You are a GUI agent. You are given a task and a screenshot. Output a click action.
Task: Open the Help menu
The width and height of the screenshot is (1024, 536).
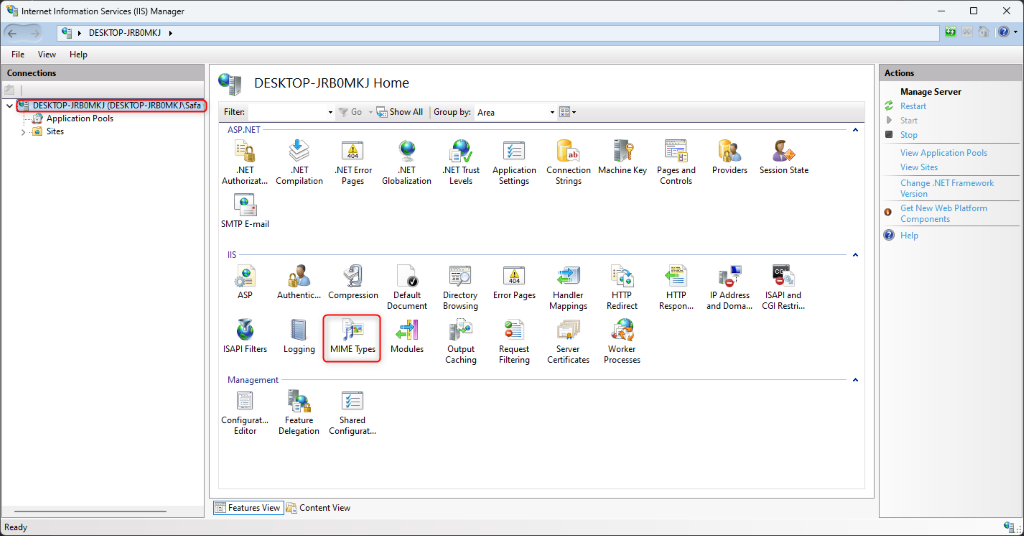78,55
